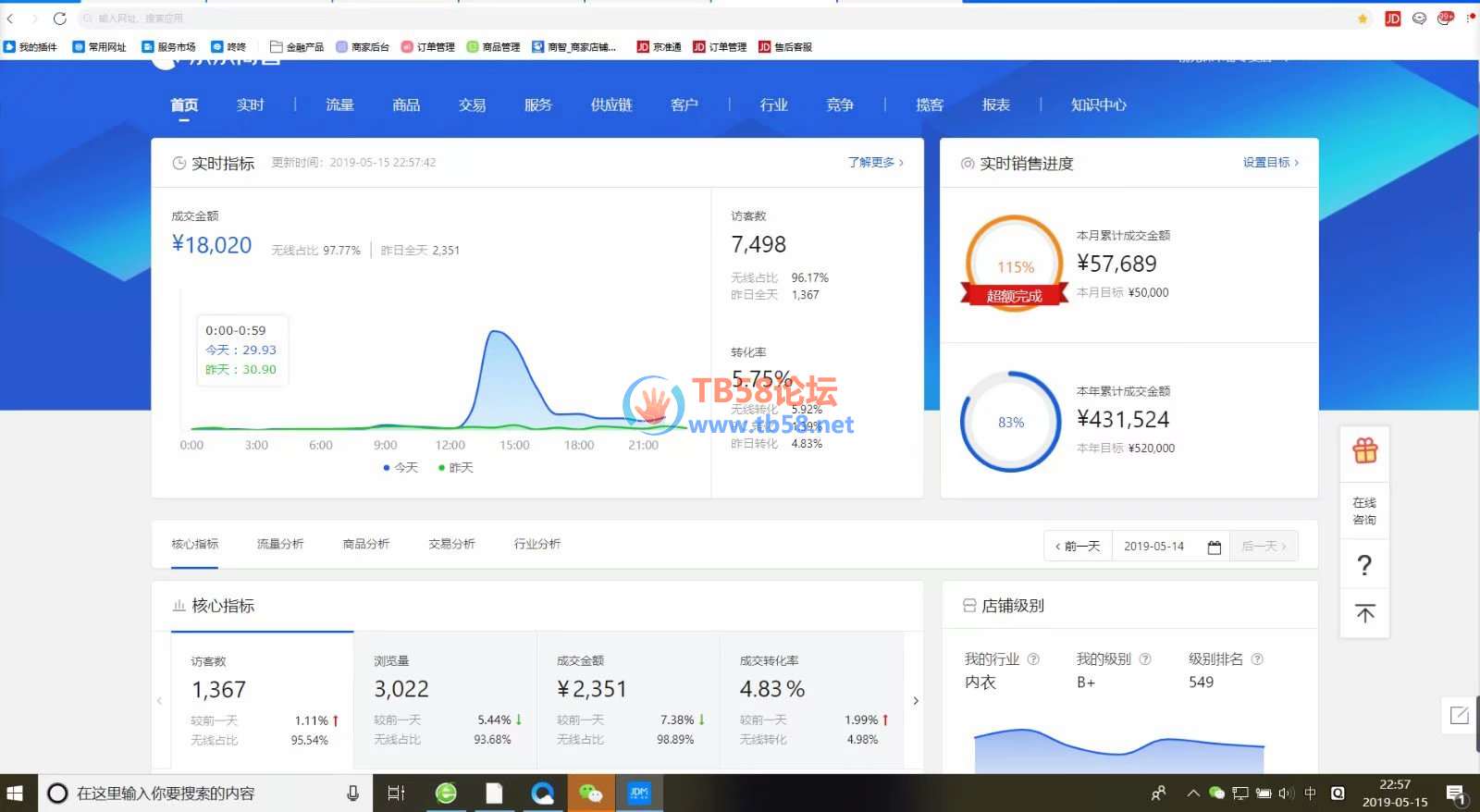Expand next metrics with right chevron arrow
This screenshot has width=1480, height=812.
(916, 701)
